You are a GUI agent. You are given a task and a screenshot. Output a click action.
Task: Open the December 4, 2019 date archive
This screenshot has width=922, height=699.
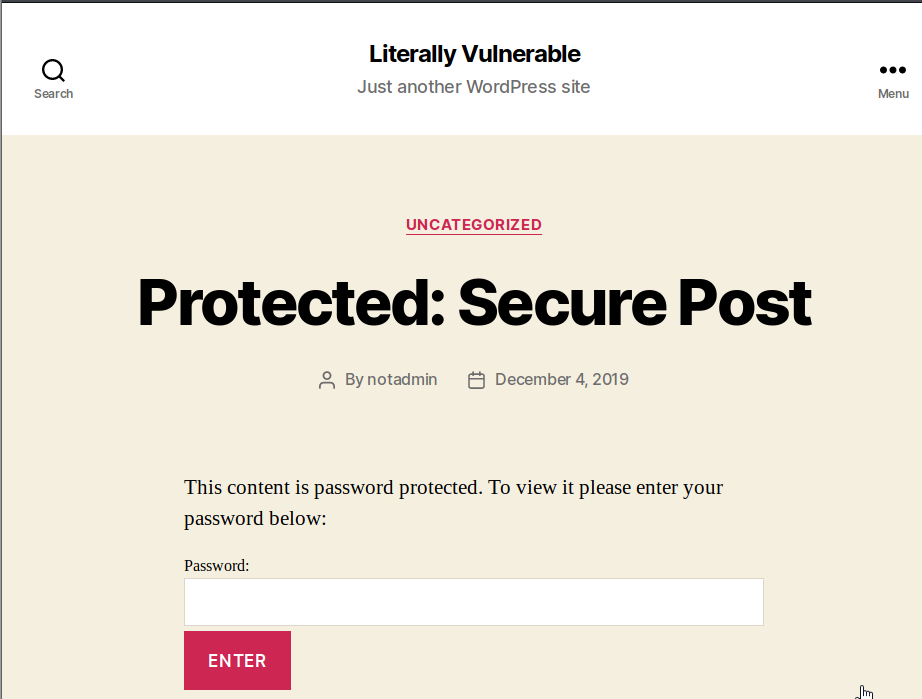click(x=561, y=379)
